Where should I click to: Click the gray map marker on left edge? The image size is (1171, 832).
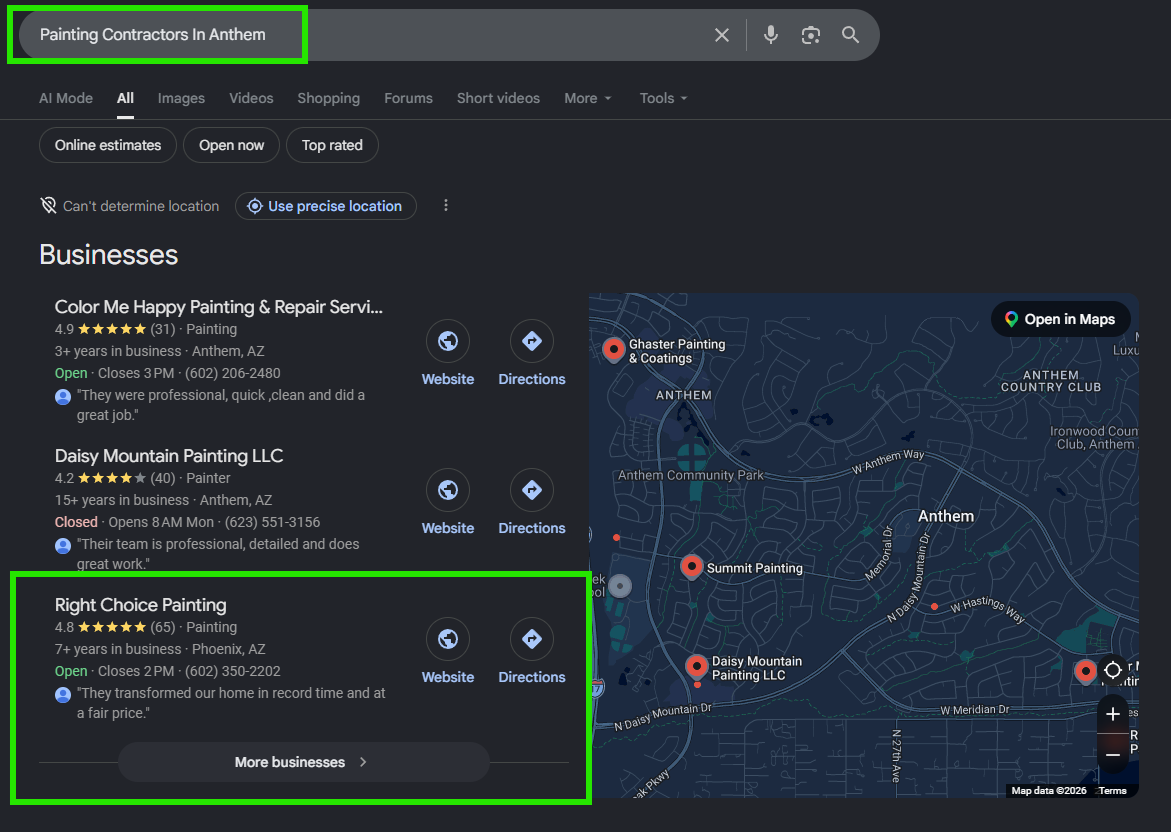coord(620,586)
